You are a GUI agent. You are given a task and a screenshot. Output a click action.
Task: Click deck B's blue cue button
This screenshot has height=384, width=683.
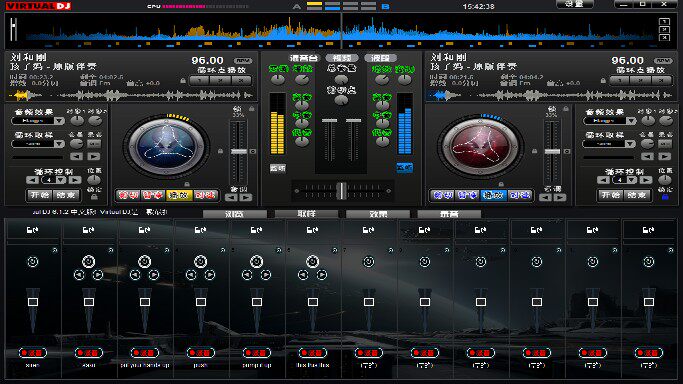pyautogui.click(x=443, y=195)
